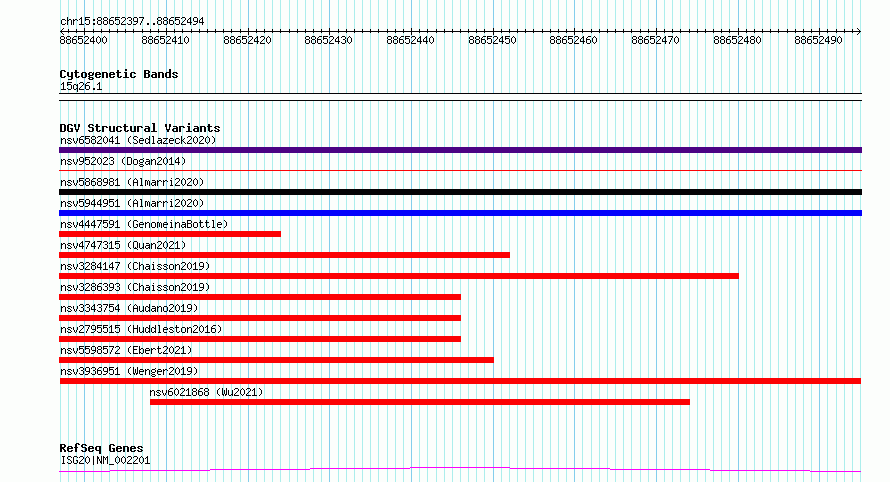The image size is (890, 482).
Task: Open nsv3936951 (Wenger2019) variant label
Action: tap(129, 371)
